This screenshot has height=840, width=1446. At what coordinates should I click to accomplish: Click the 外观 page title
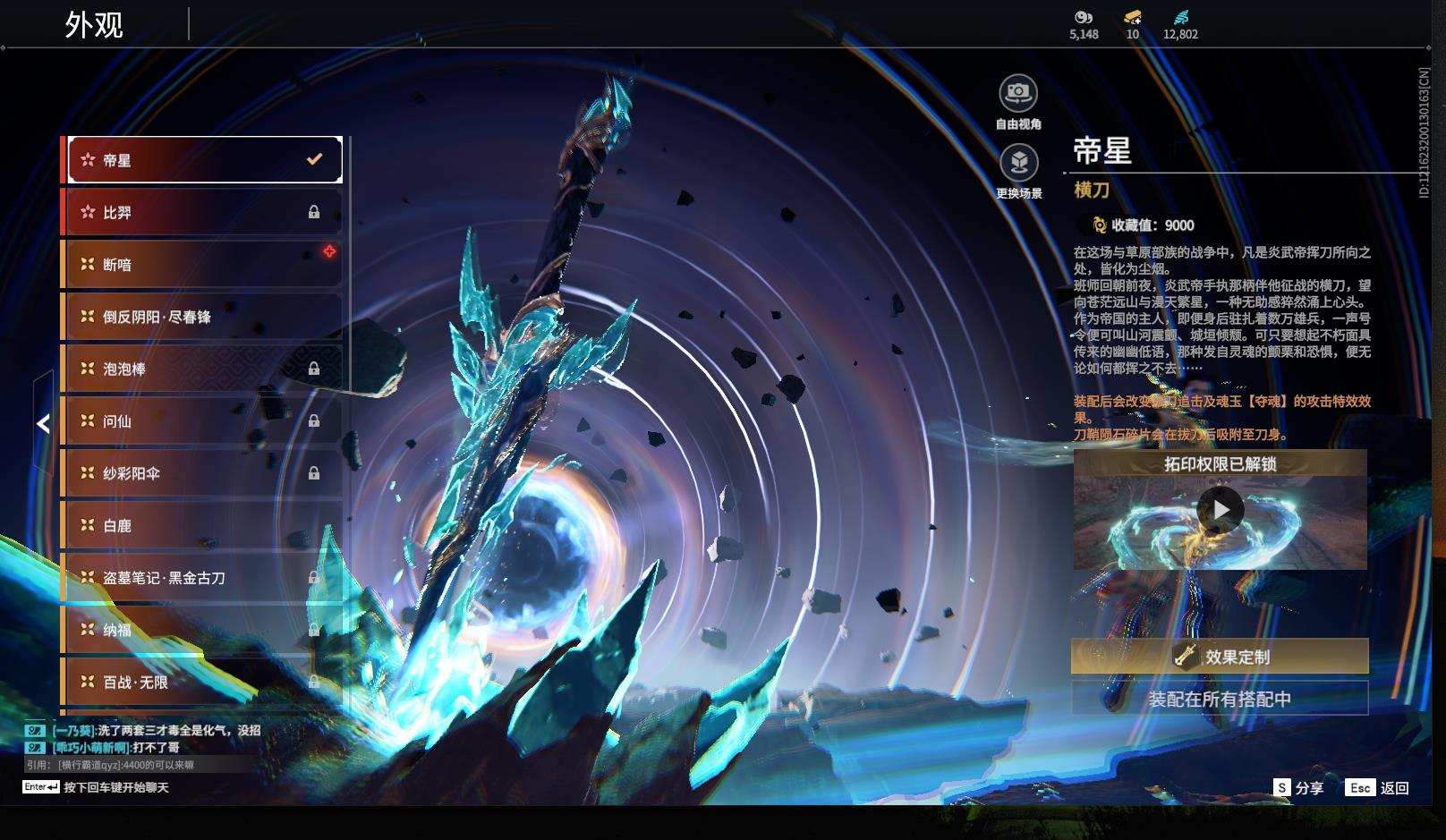point(94,24)
